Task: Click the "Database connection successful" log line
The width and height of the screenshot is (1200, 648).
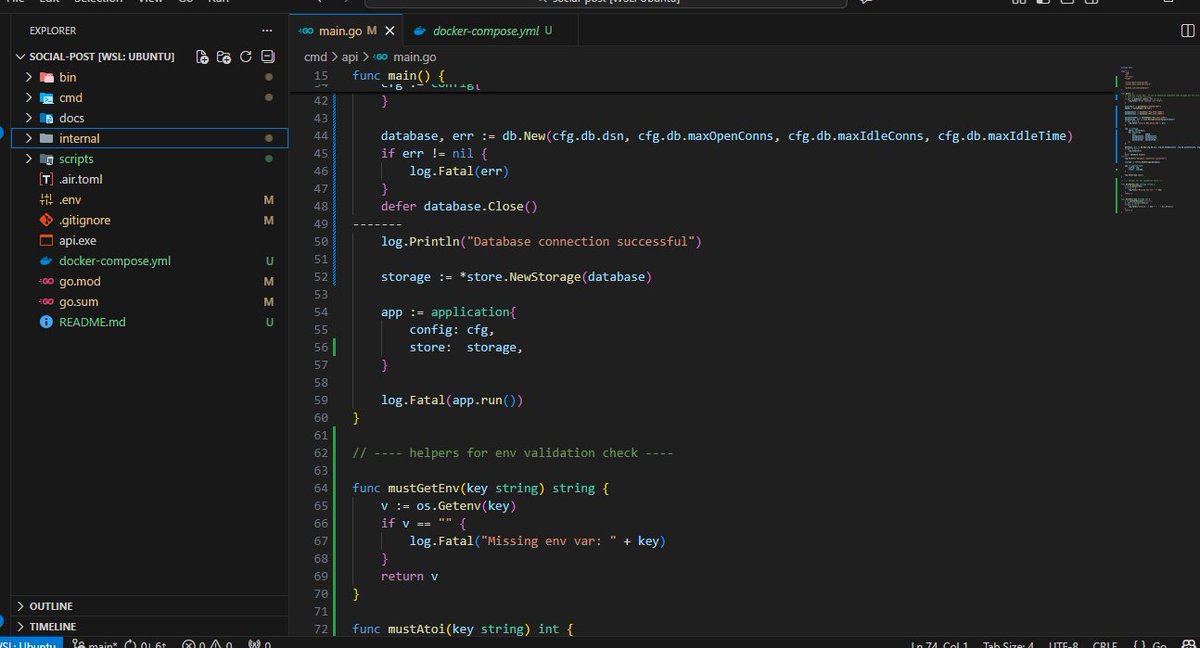Action: pos(541,242)
